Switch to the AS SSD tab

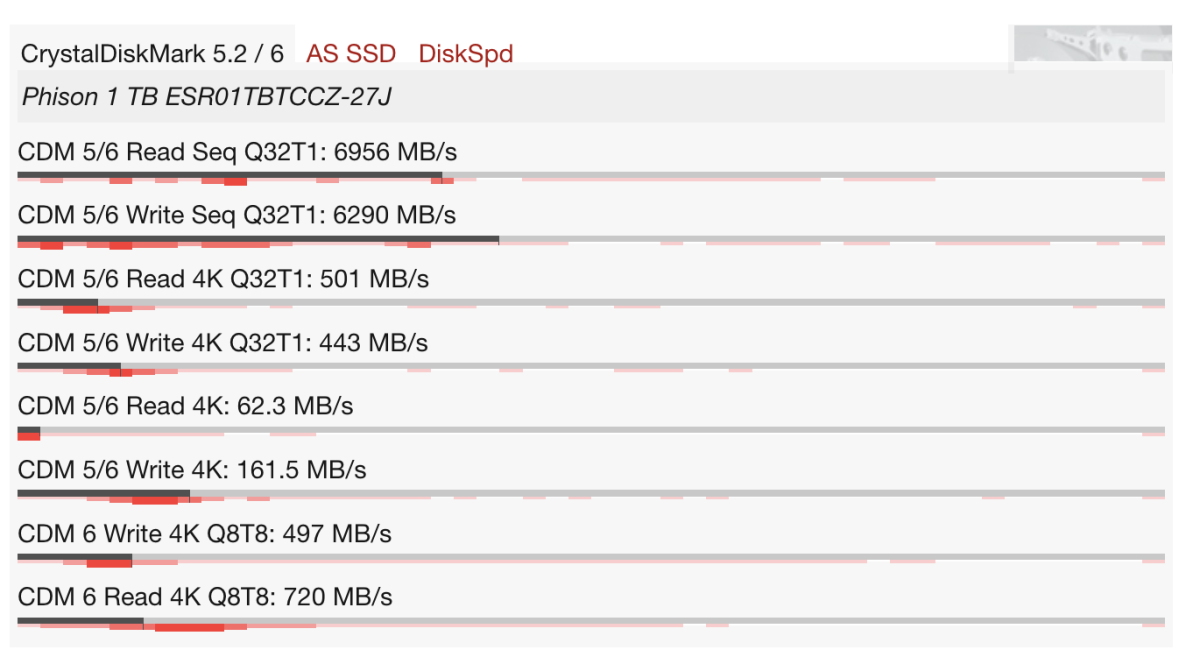pyautogui.click(x=350, y=53)
